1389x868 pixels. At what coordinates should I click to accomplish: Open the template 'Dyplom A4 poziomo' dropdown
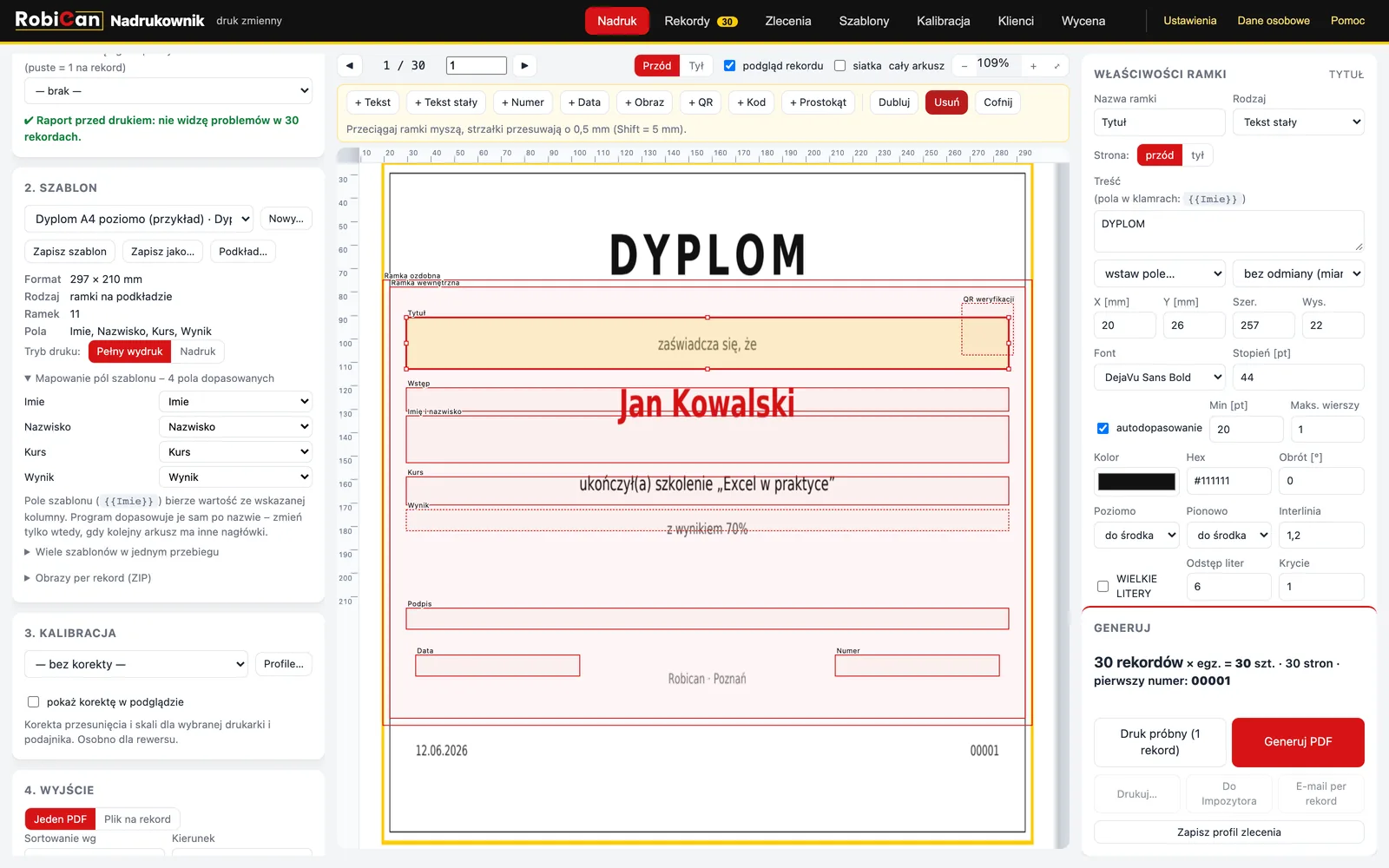139,219
